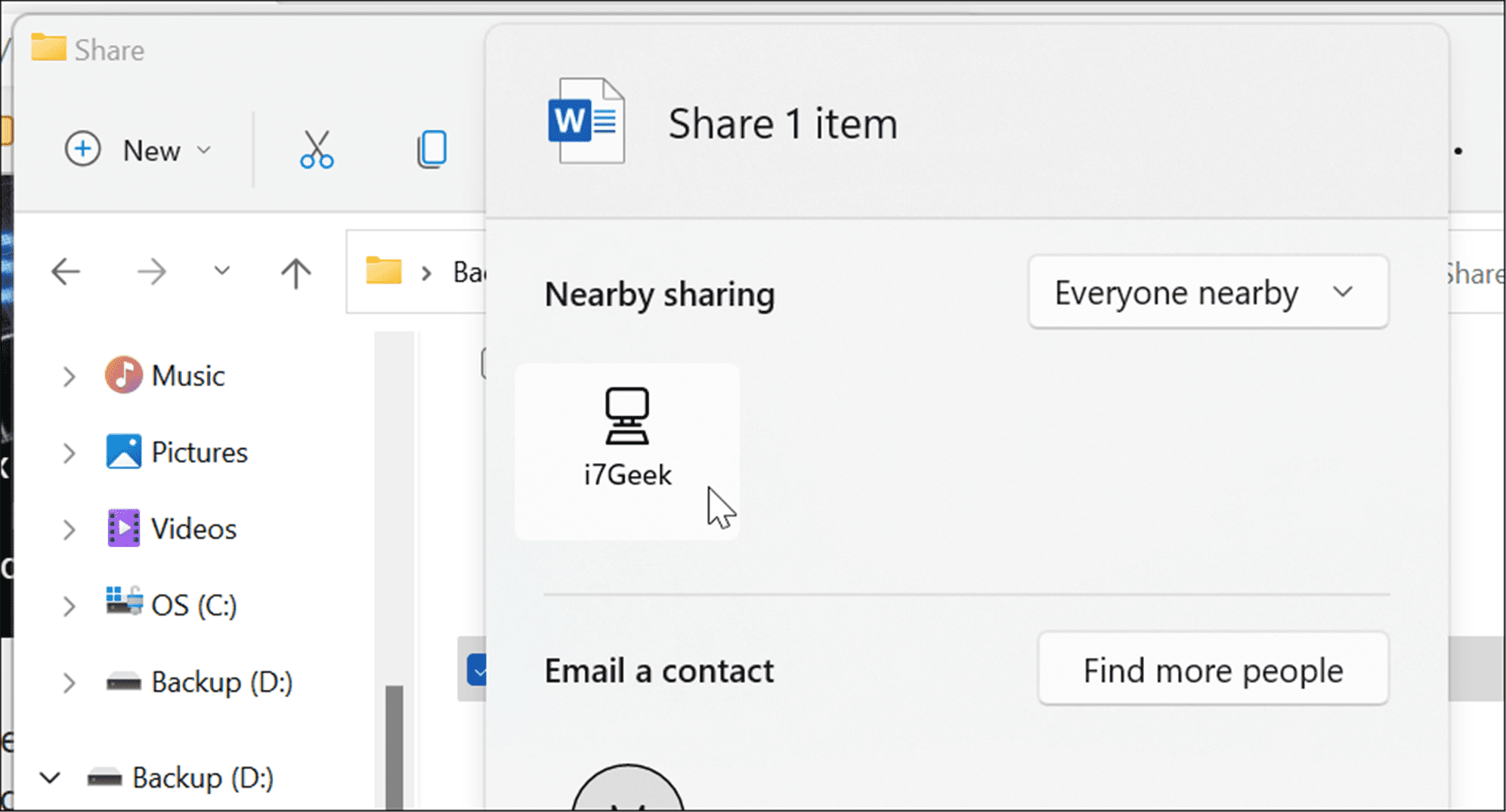Click the Music folder icon
Viewport: 1506px width, 812px height.
point(123,375)
